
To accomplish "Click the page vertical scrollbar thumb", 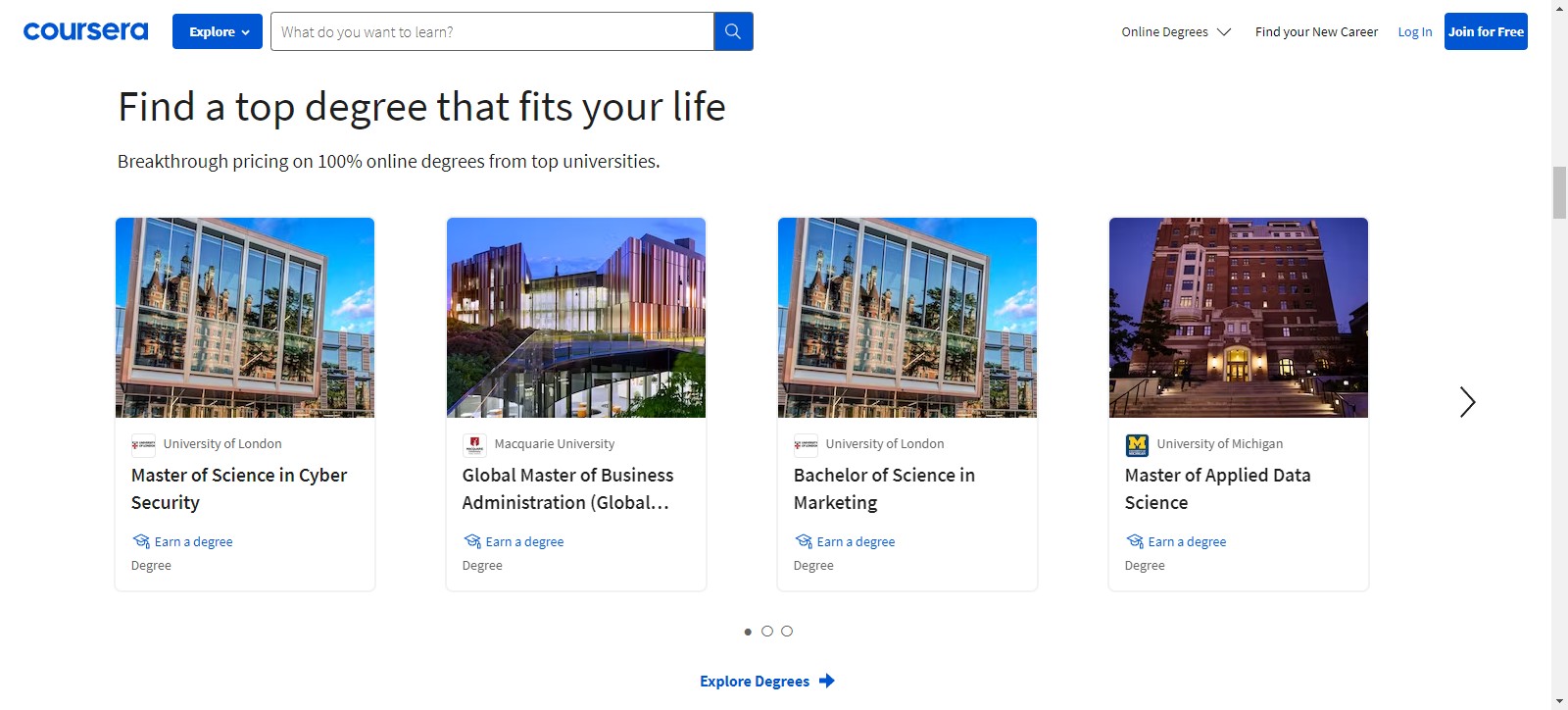I will click(x=1559, y=193).
